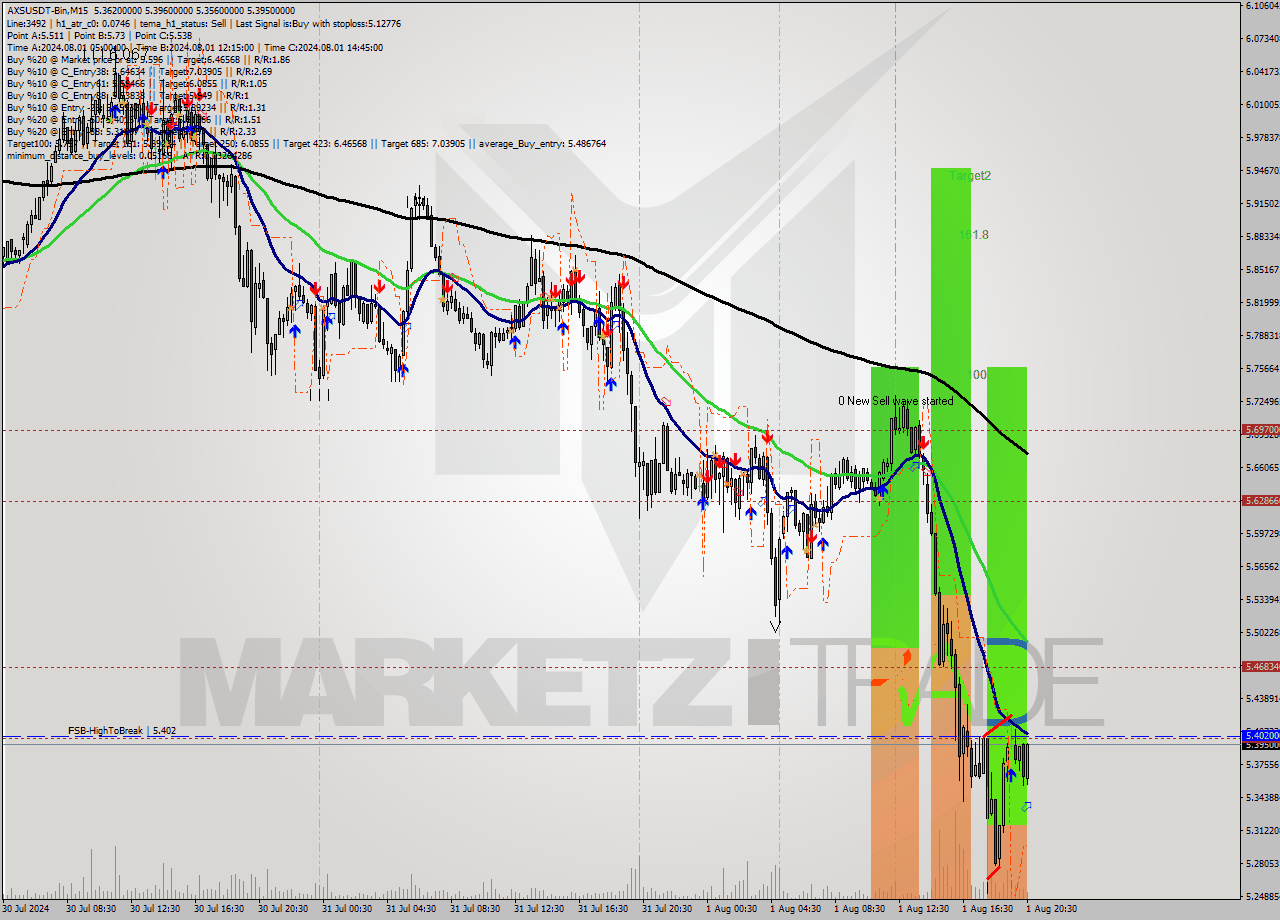1280x920 pixels.
Task: Click the '1 Aug 12:30' time axis label
Action: pos(923,909)
